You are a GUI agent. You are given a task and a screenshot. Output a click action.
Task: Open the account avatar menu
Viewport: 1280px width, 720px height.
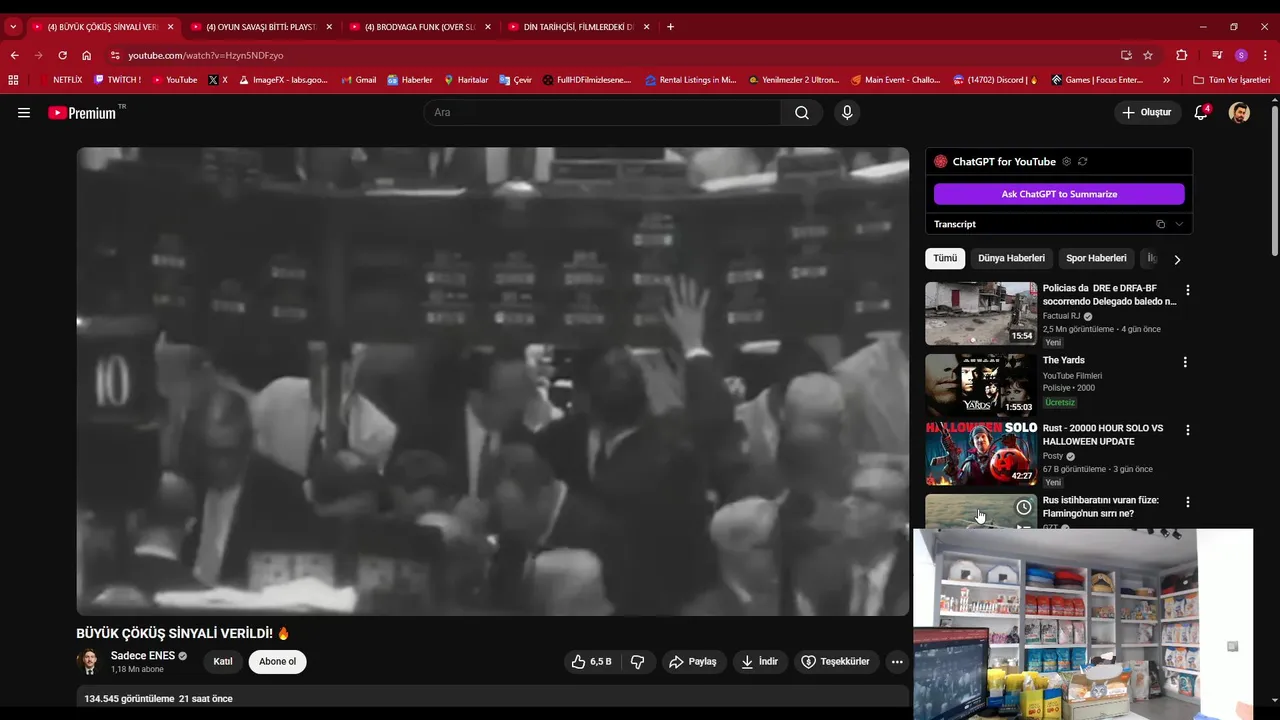(x=1239, y=113)
